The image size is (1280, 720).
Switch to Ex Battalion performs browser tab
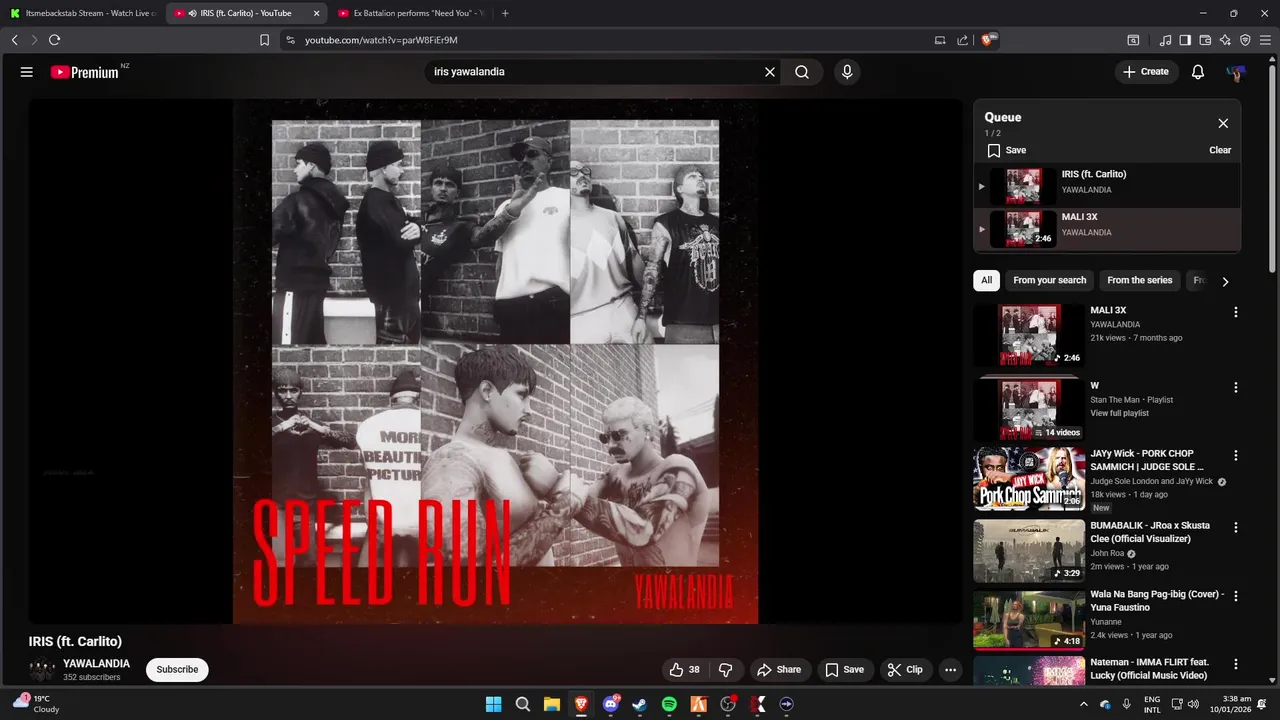point(410,13)
